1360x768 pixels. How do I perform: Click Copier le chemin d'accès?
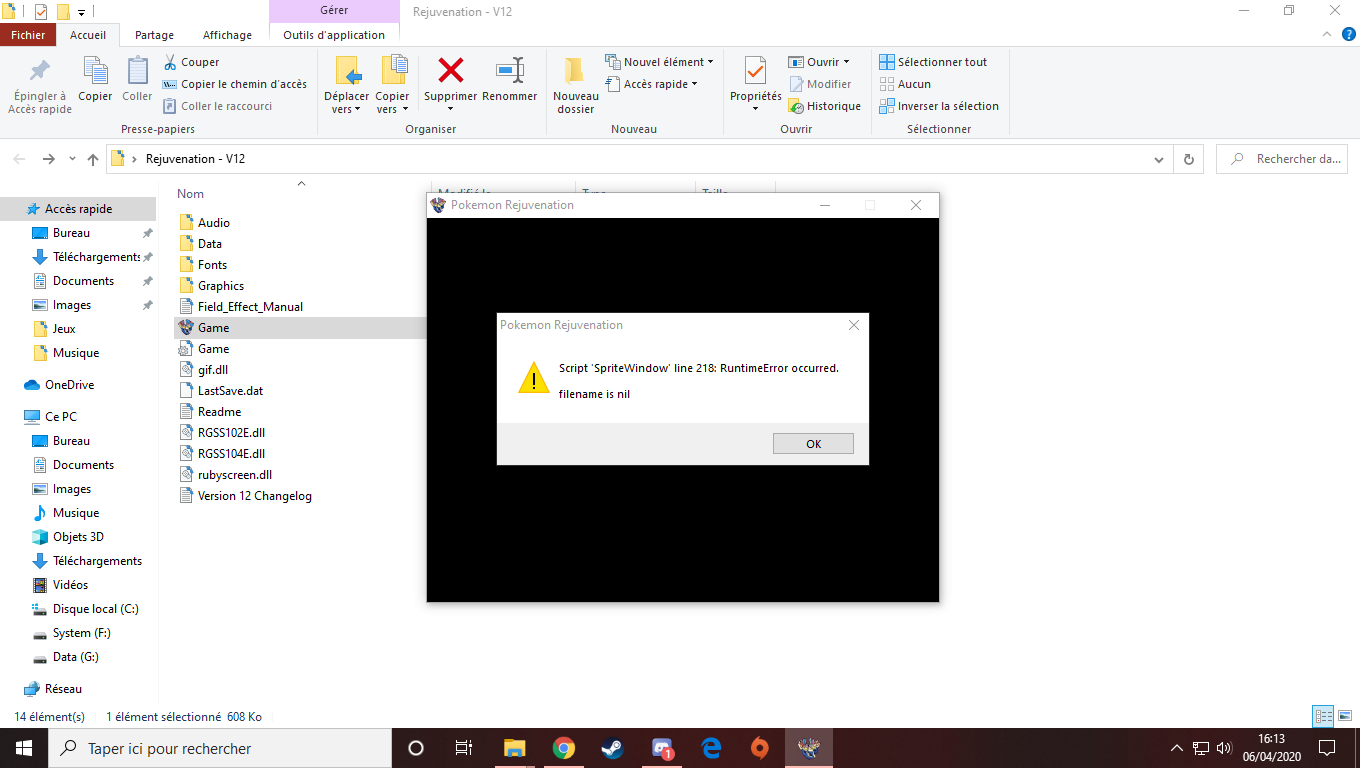pos(235,84)
